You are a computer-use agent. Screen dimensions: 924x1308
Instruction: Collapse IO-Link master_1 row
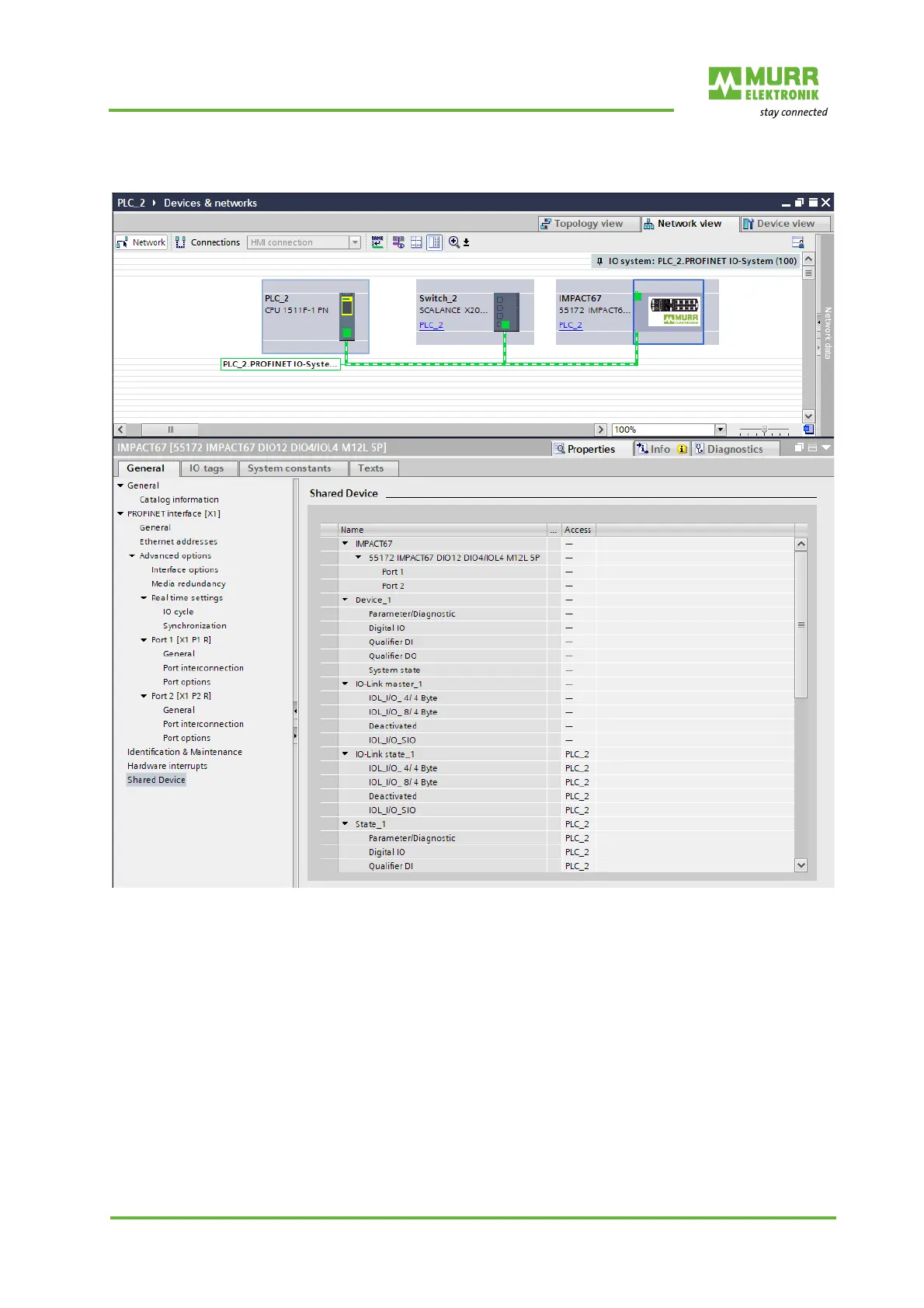(x=346, y=684)
